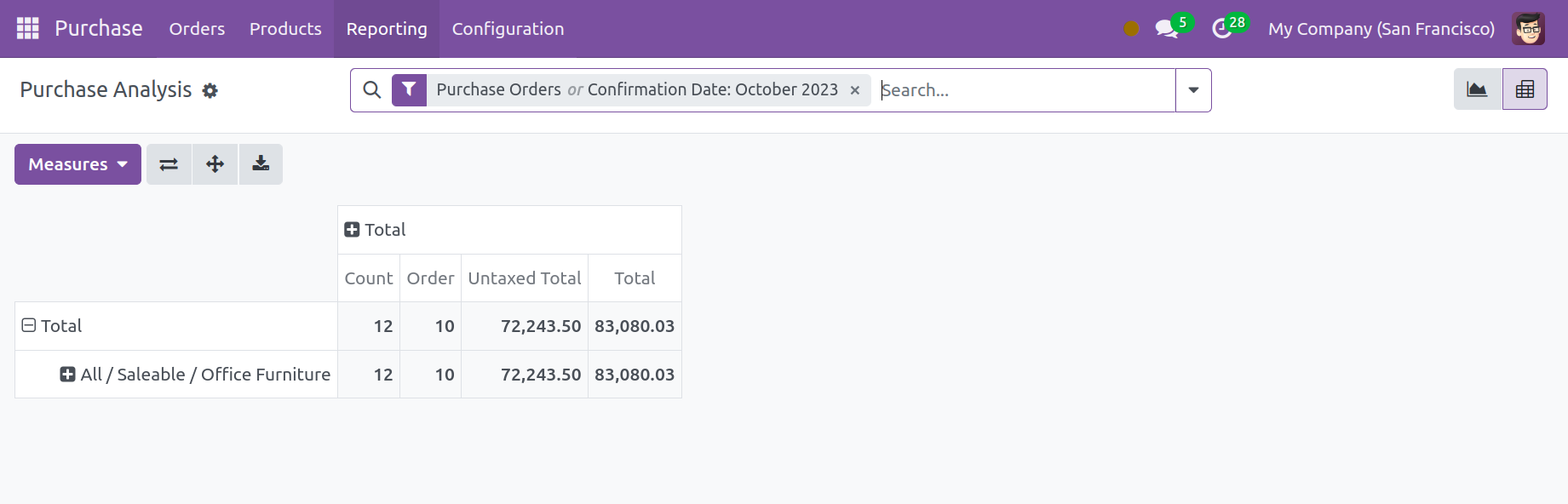Click the Search input field
The width and height of the screenshot is (1568, 504).
pos(1025,90)
